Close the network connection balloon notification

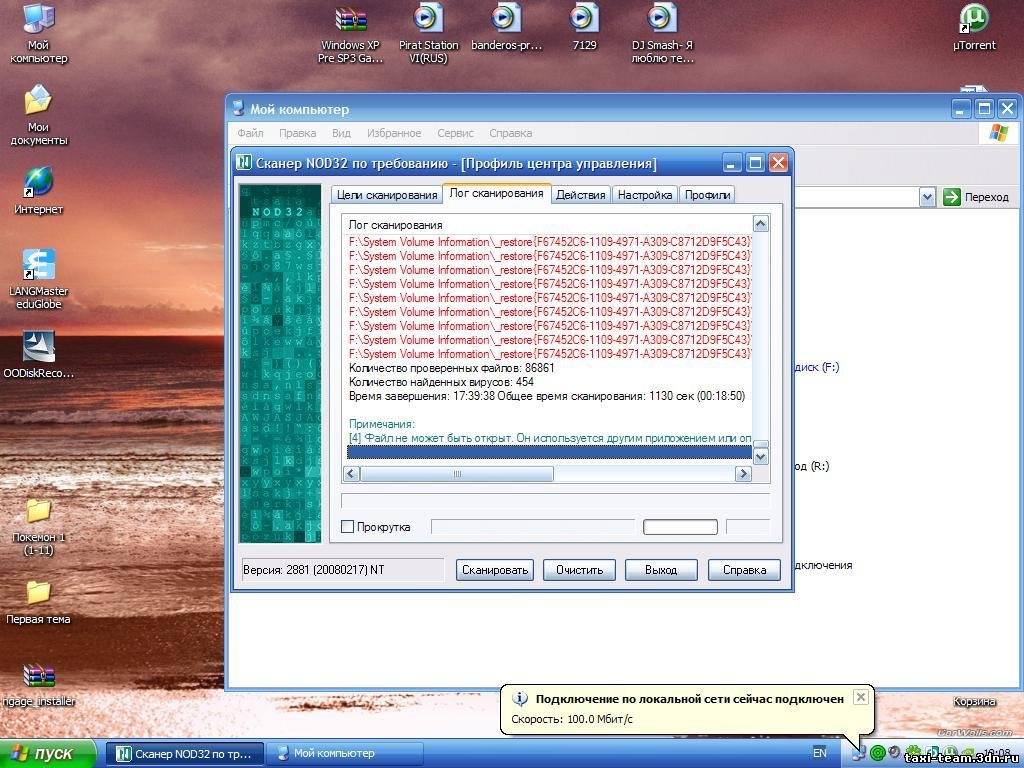[861, 697]
